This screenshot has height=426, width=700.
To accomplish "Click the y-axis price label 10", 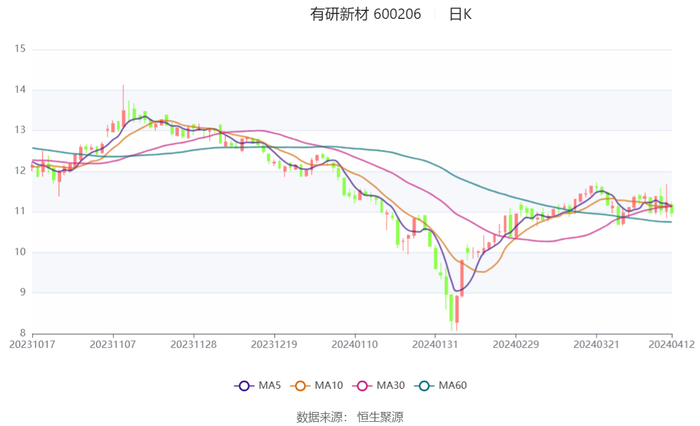I will point(20,252).
